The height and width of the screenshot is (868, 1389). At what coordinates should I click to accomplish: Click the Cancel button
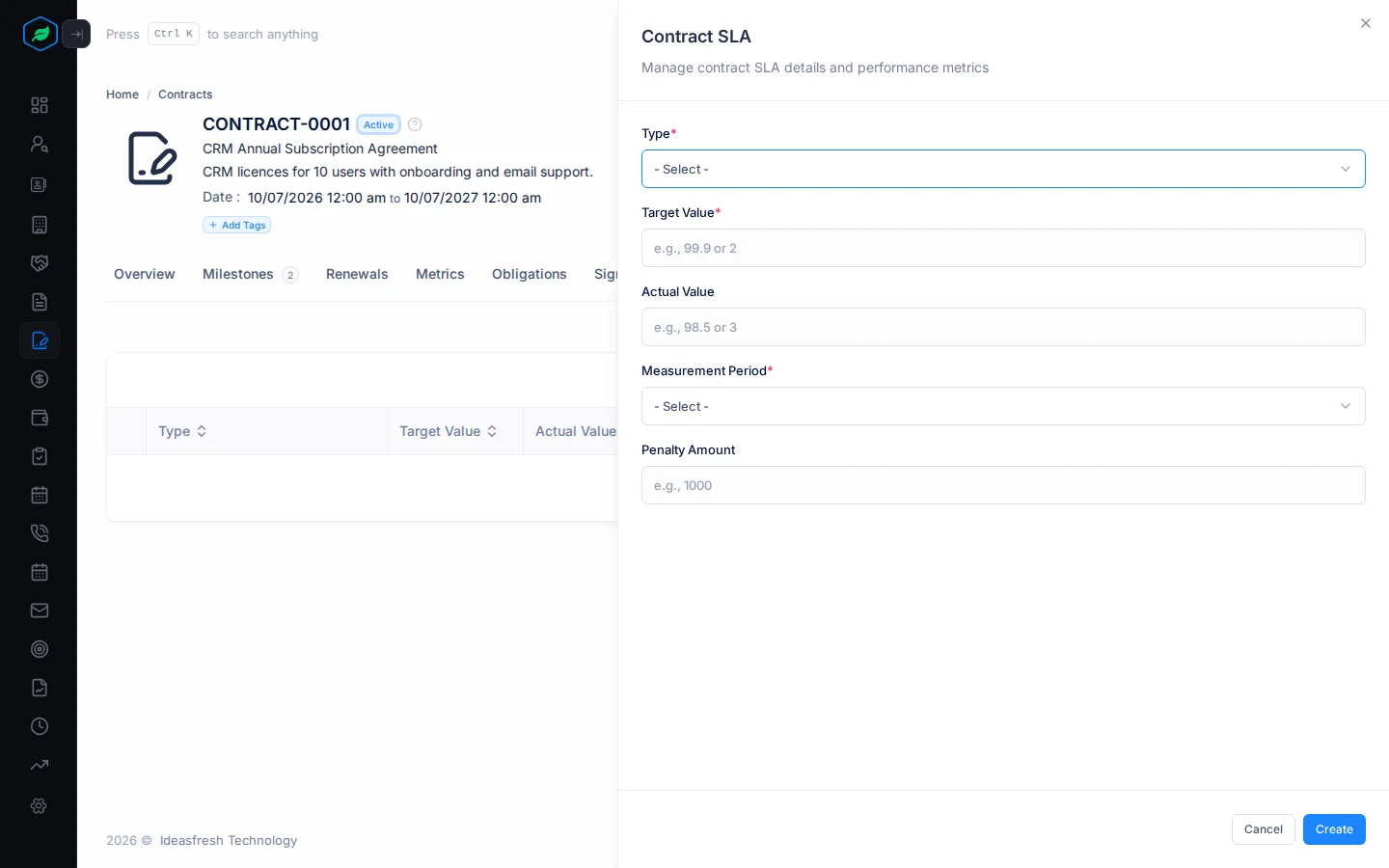(1264, 829)
